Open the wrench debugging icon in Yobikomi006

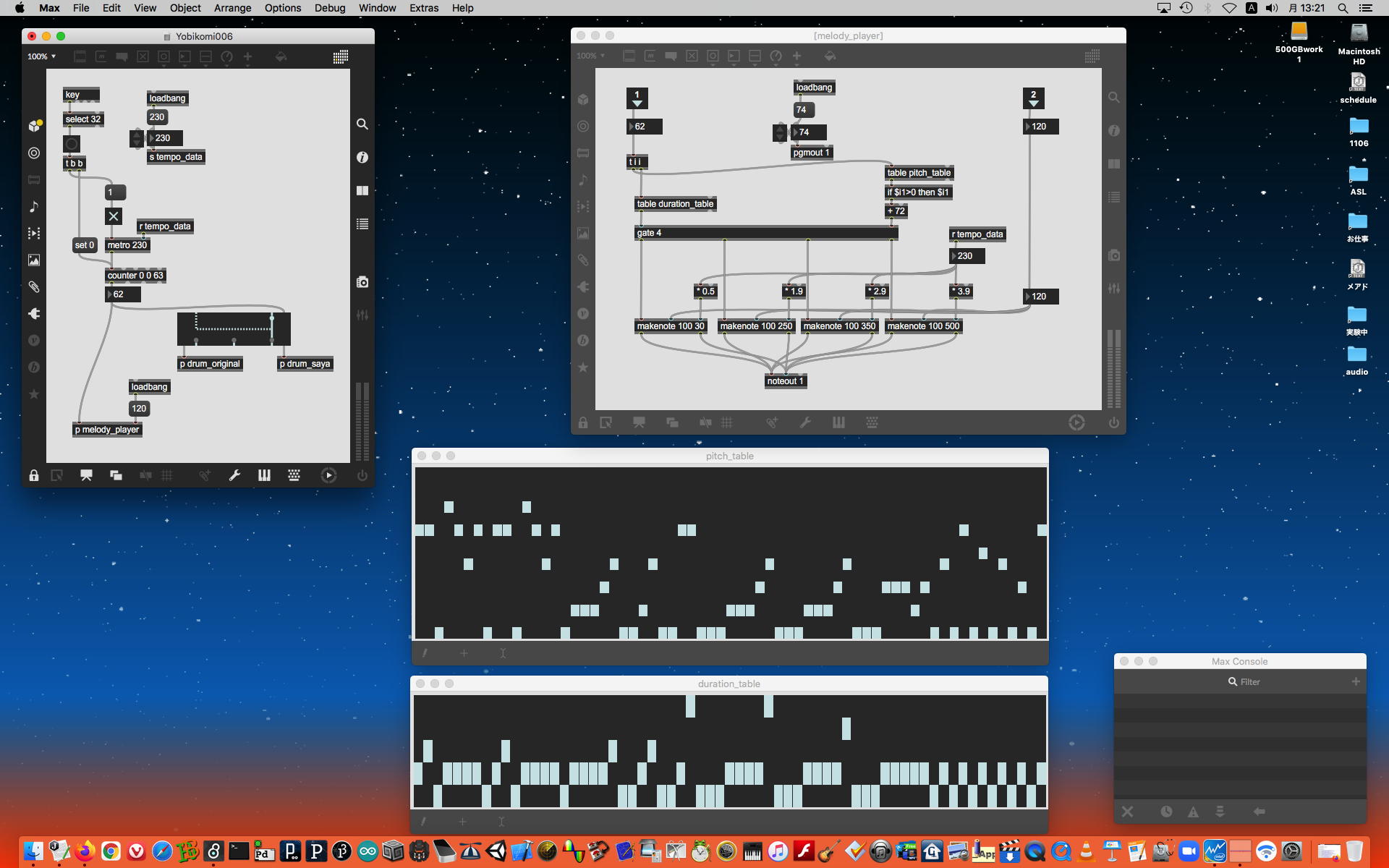[234, 475]
